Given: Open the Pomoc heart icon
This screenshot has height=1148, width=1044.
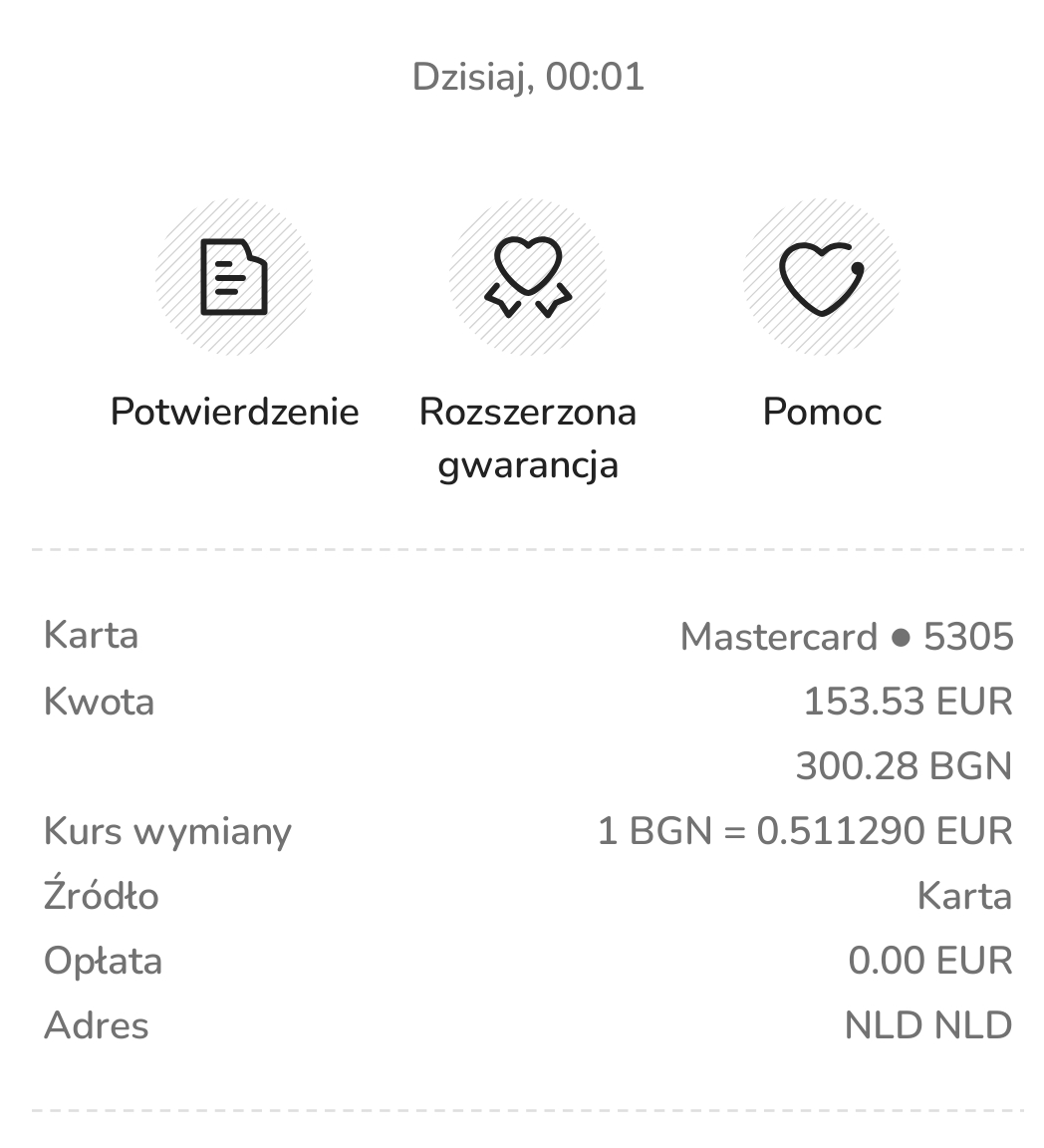Looking at the screenshot, I should click(x=822, y=277).
